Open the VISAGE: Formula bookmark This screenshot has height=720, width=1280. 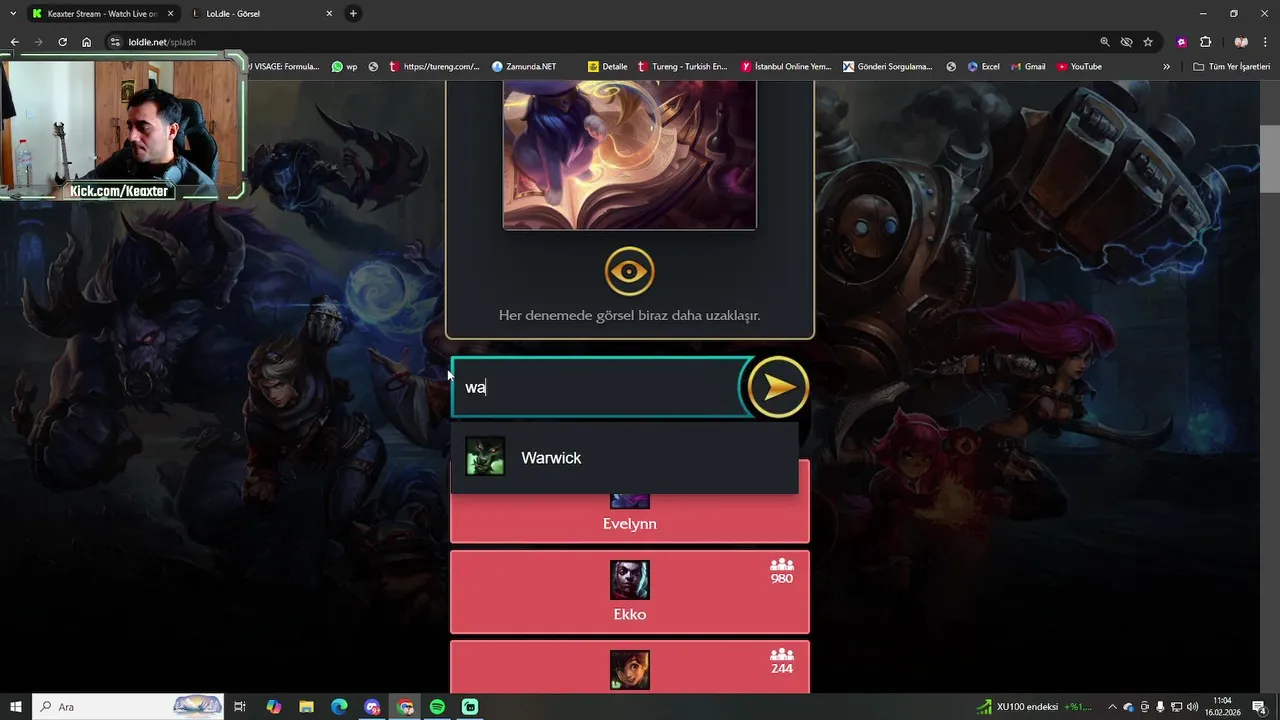[x=284, y=67]
